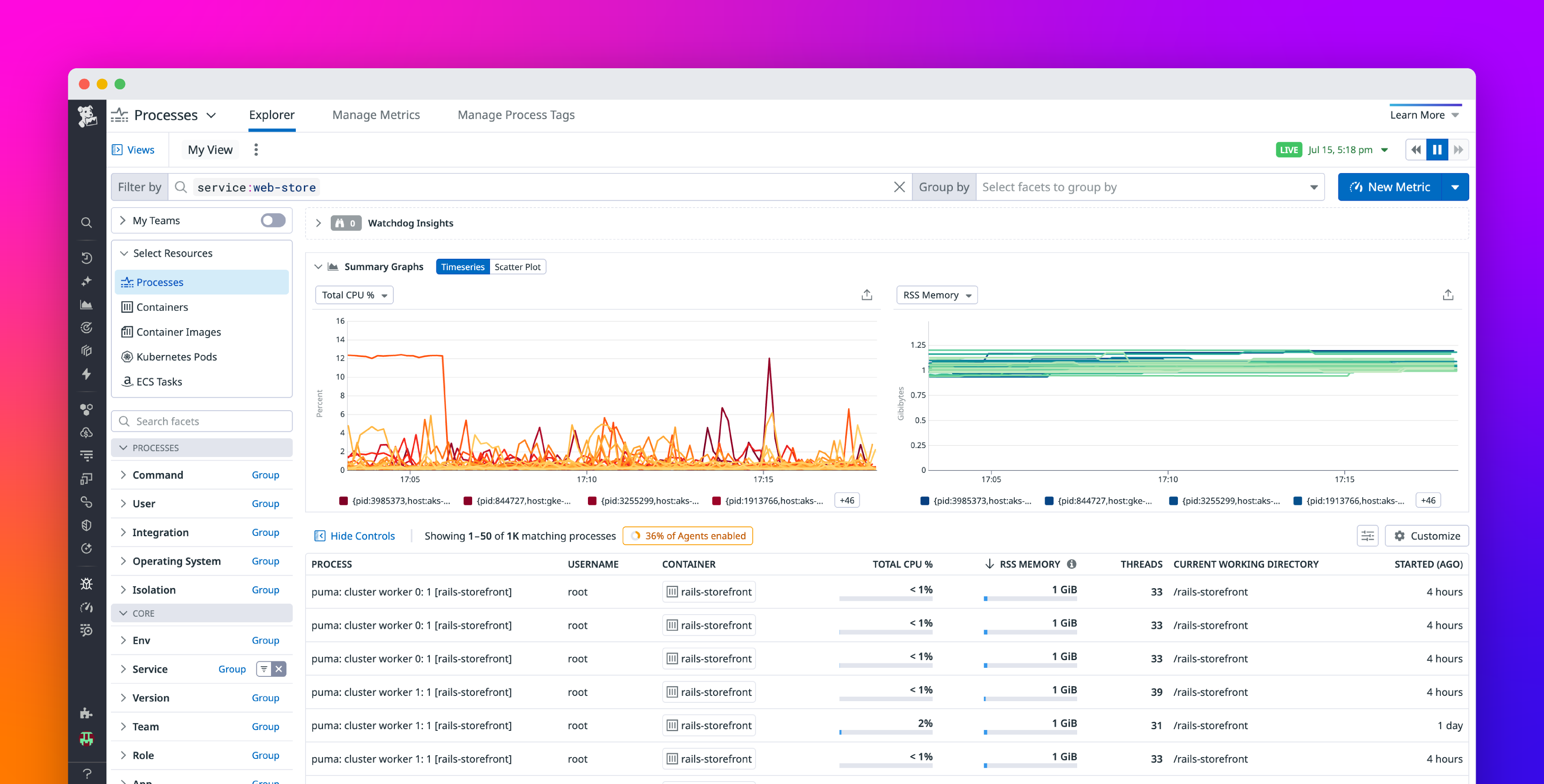Click the 36% of Agents enabled indicator
Screen dimensions: 1544x784
pyautogui.click(x=687, y=535)
